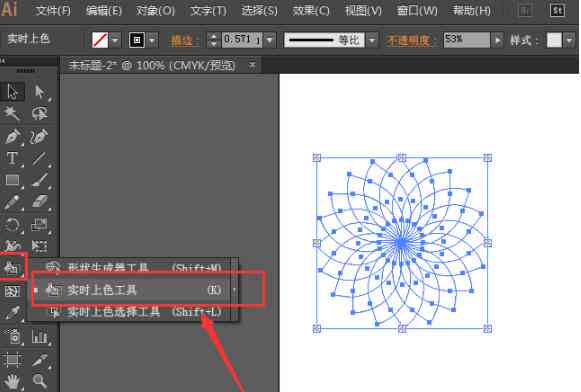Choose the Lasso tool
581x392 pixels.
pyautogui.click(x=40, y=113)
